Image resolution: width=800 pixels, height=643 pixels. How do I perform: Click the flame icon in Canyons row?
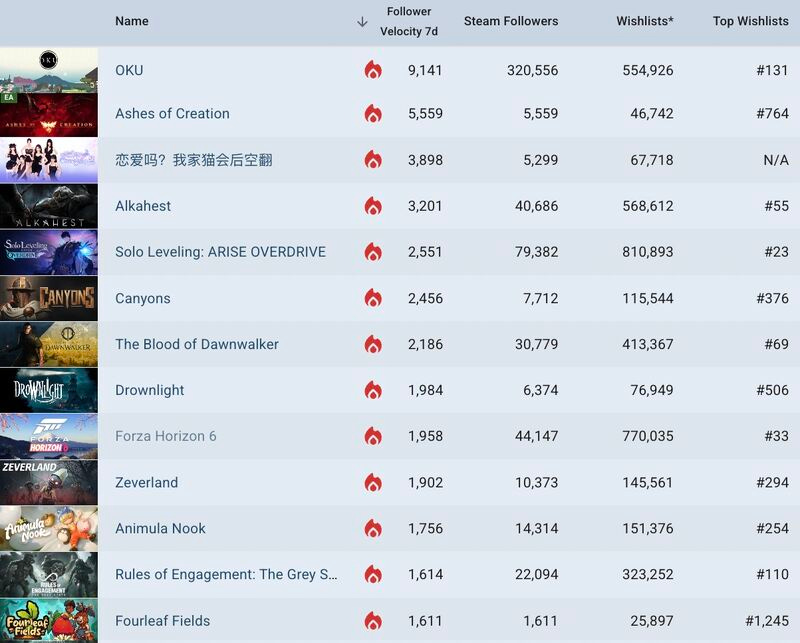coord(373,298)
